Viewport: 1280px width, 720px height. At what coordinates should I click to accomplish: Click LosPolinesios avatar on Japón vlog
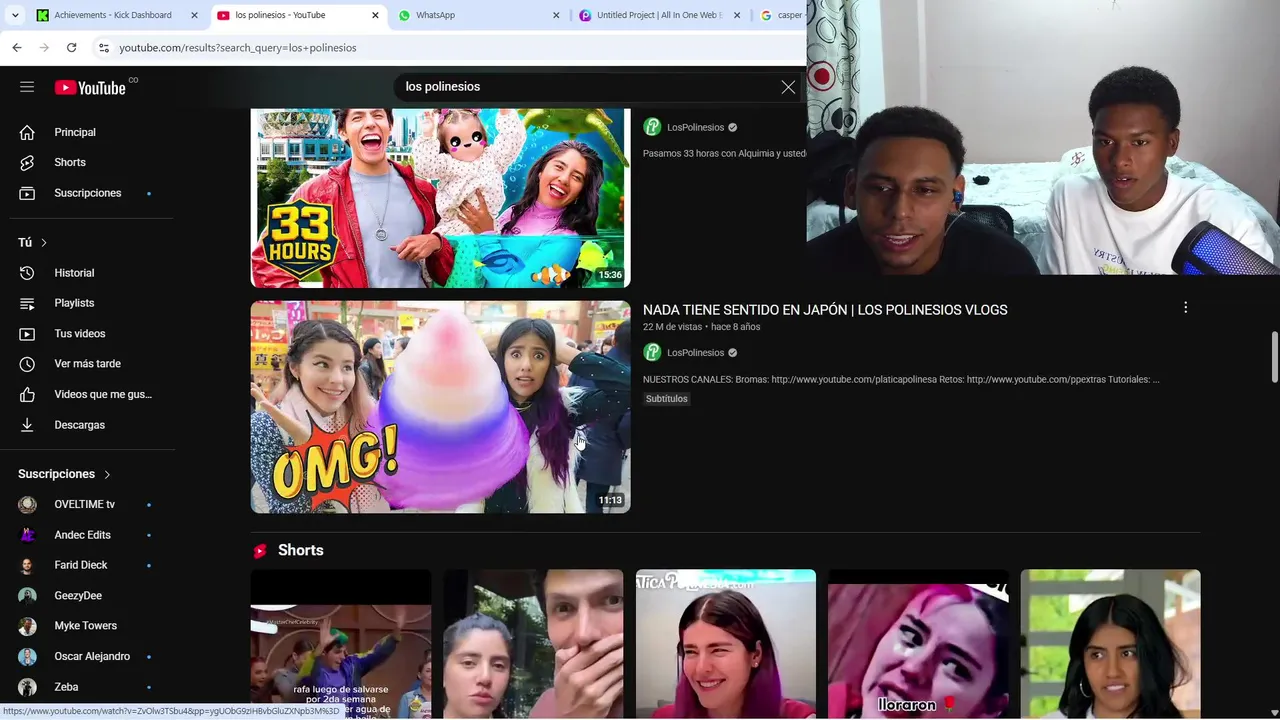tap(652, 352)
